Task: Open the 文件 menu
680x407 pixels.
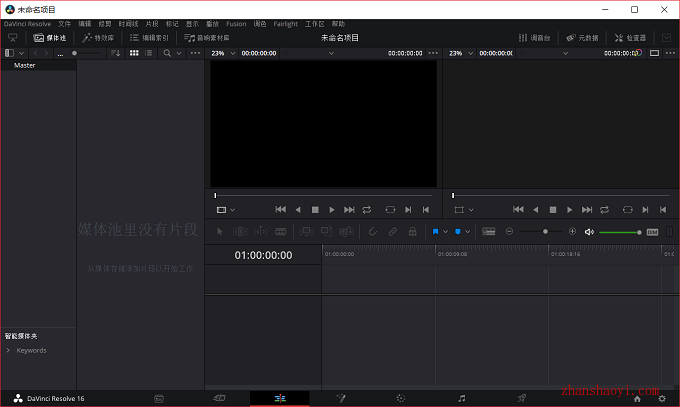Action: [x=64, y=24]
